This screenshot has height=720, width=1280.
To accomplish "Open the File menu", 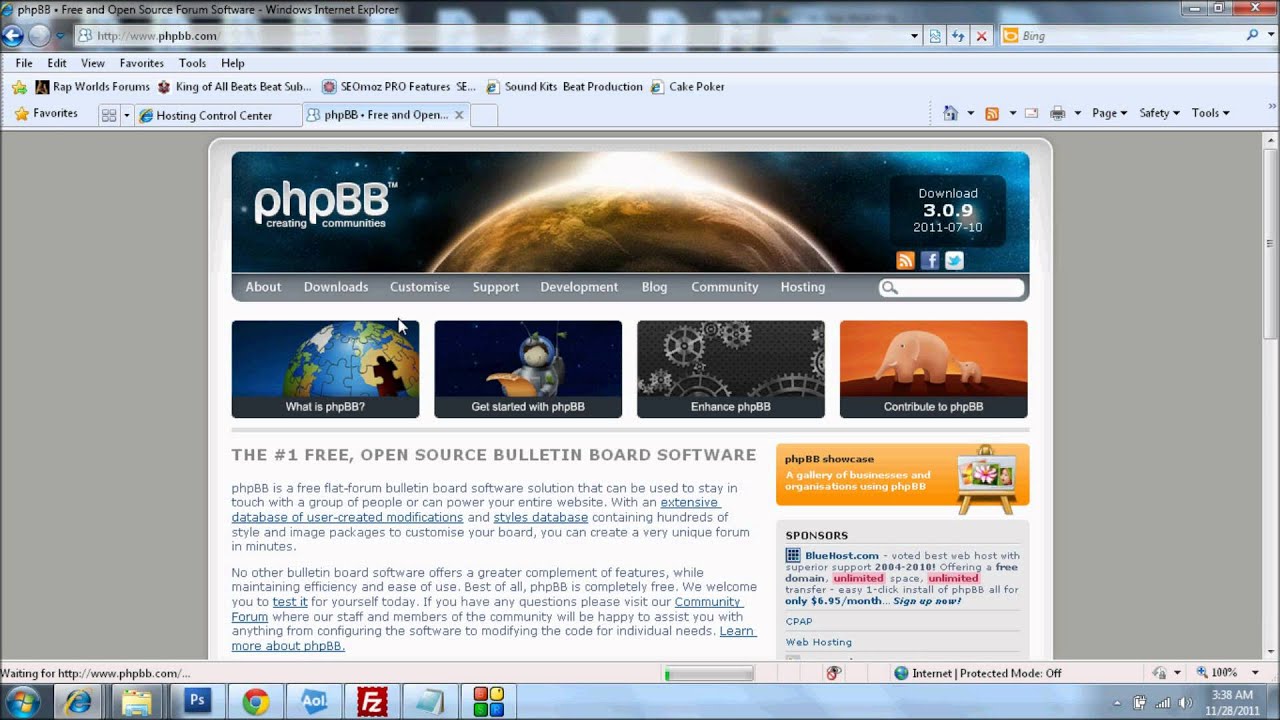I will 24,63.
